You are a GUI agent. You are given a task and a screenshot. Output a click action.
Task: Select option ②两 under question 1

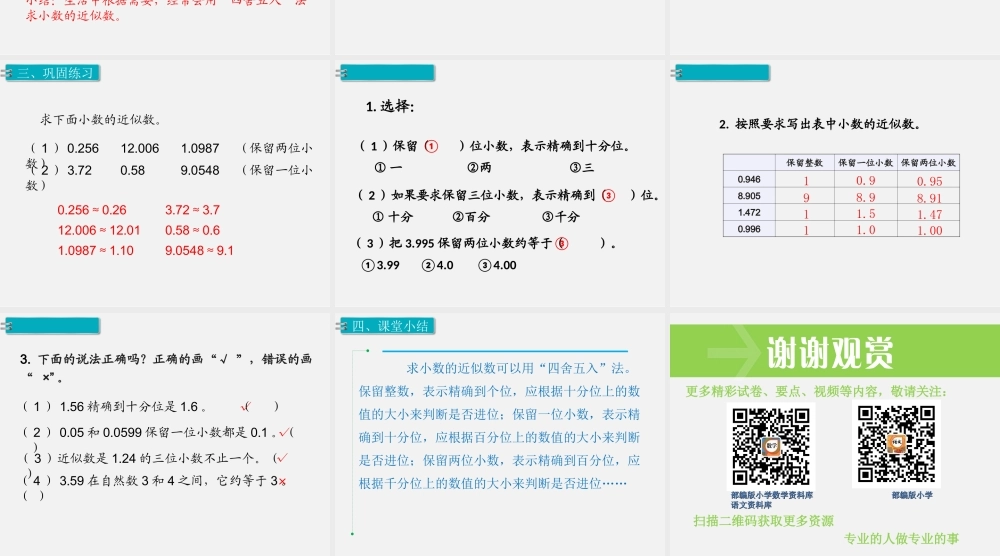479,168
